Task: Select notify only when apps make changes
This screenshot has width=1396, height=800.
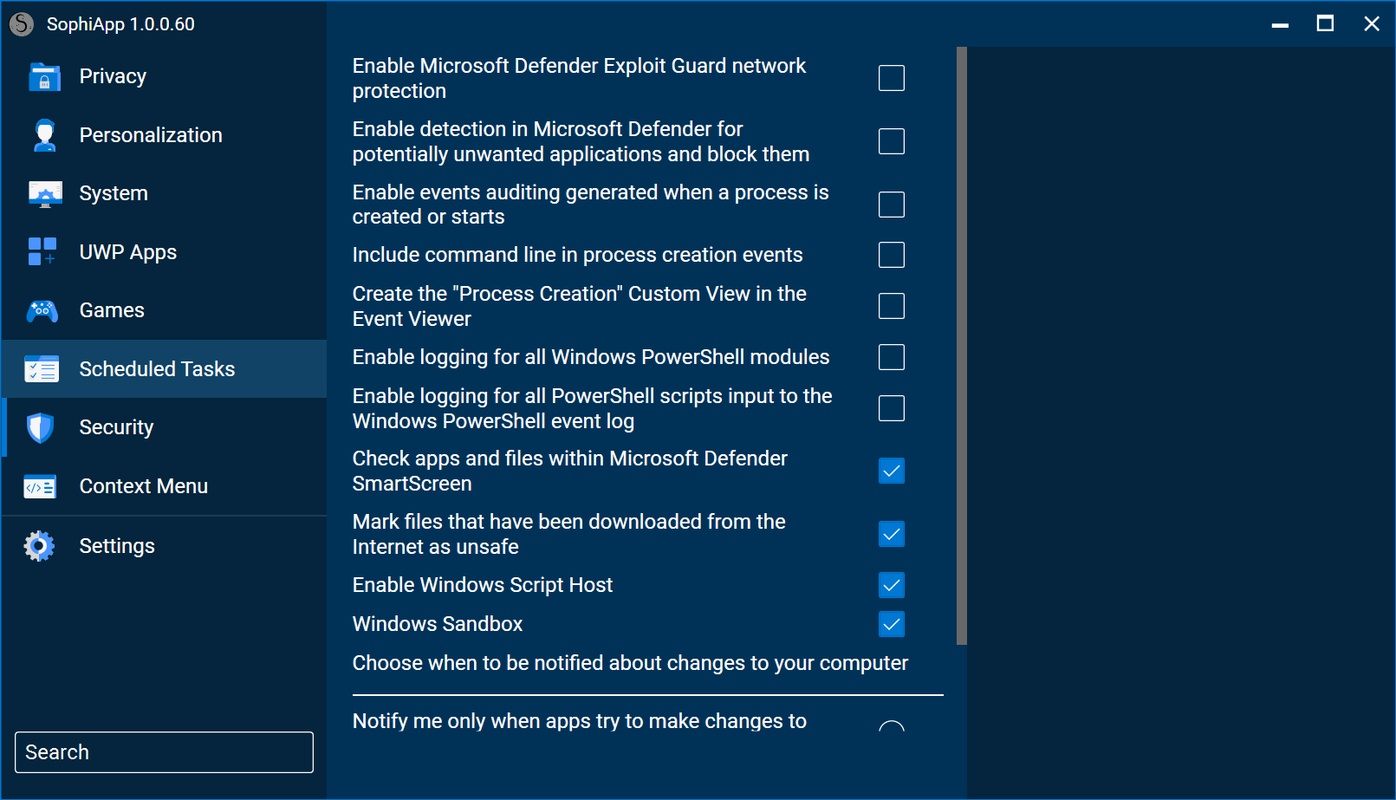Action: [891, 727]
